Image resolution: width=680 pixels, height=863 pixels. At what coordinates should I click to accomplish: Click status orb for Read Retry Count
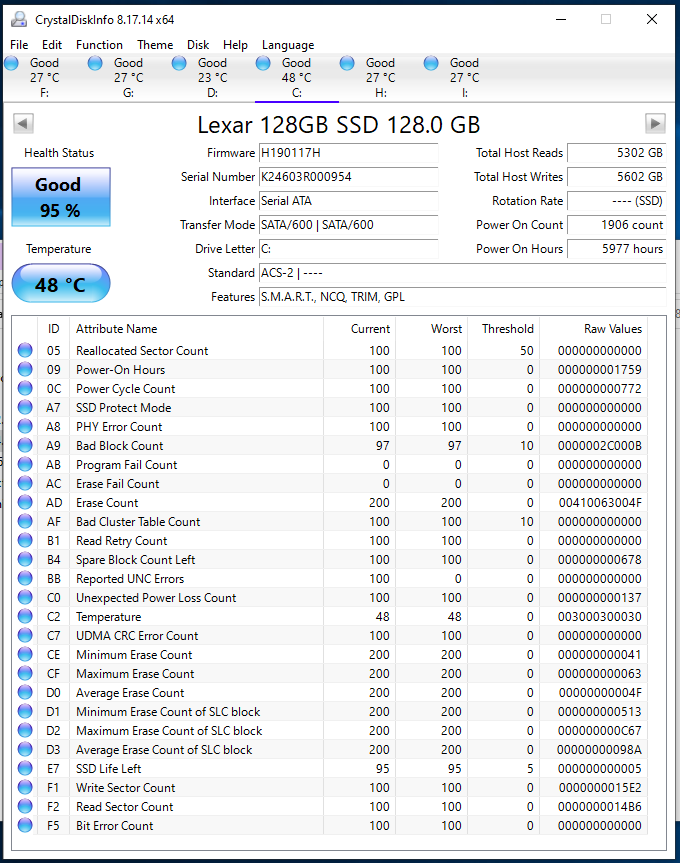pyautogui.click(x=25, y=540)
